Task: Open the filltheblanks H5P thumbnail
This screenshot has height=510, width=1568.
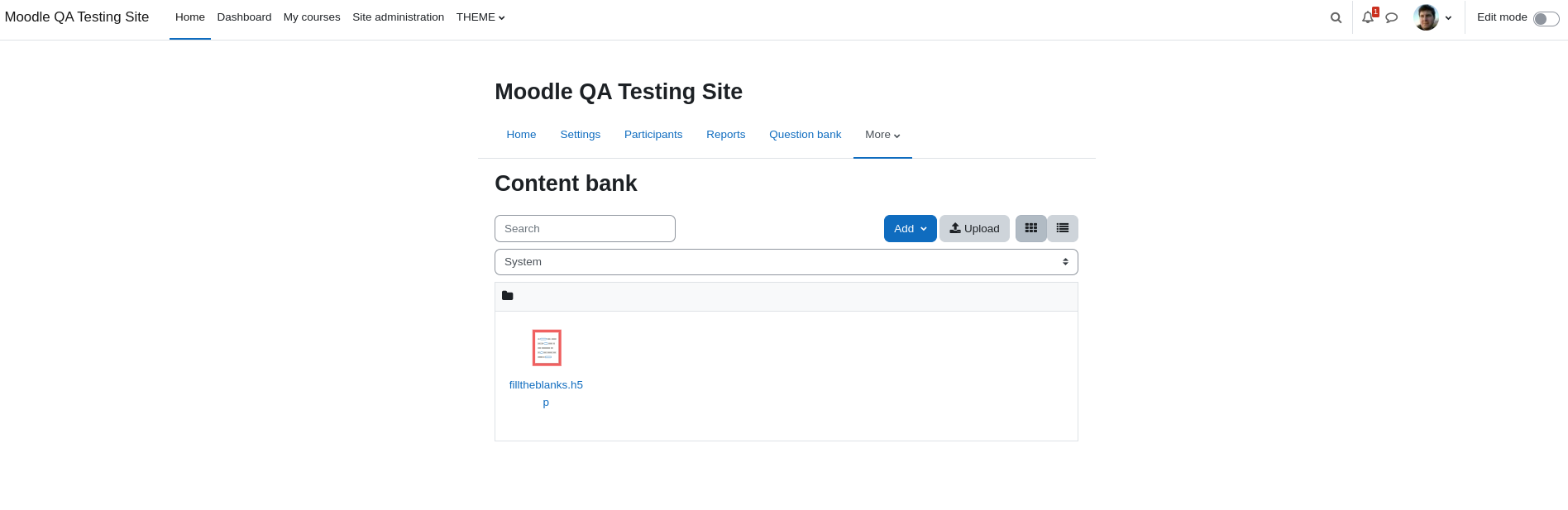Action: (x=547, y=348)
